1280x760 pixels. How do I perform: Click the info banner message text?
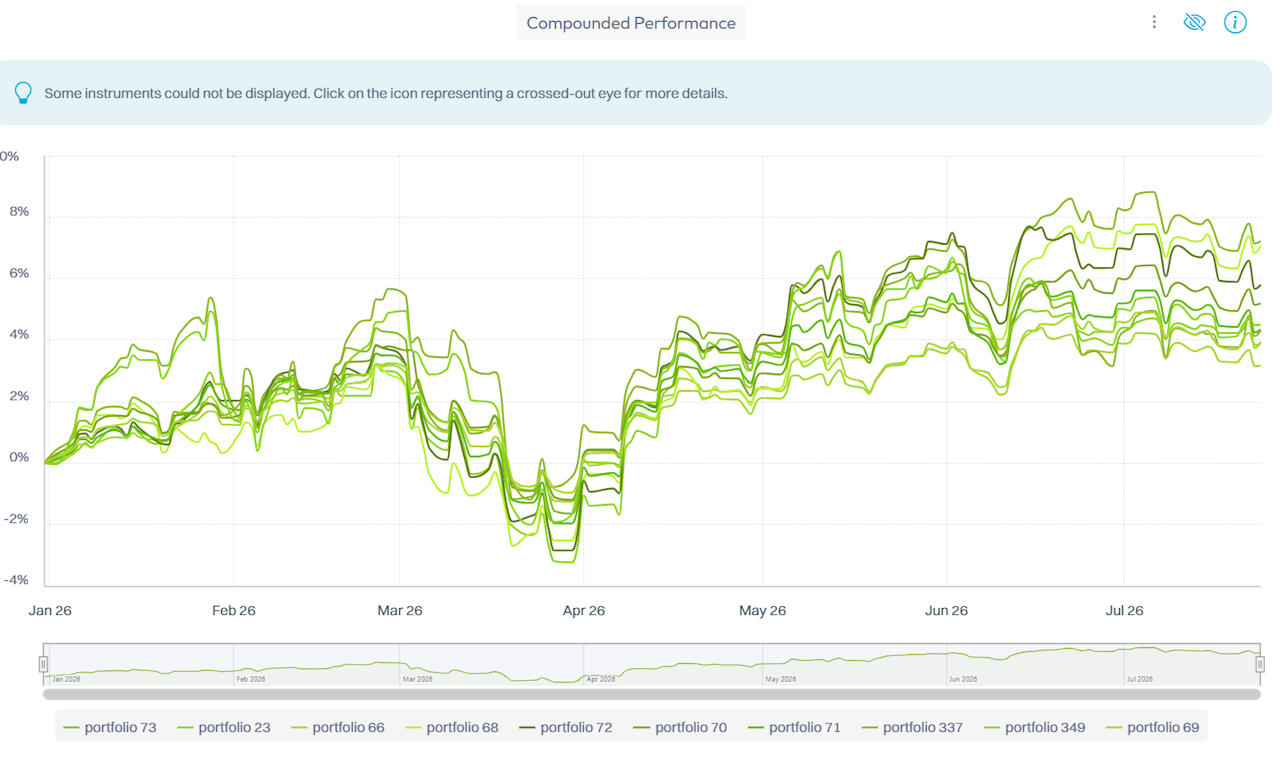(386, 93)
